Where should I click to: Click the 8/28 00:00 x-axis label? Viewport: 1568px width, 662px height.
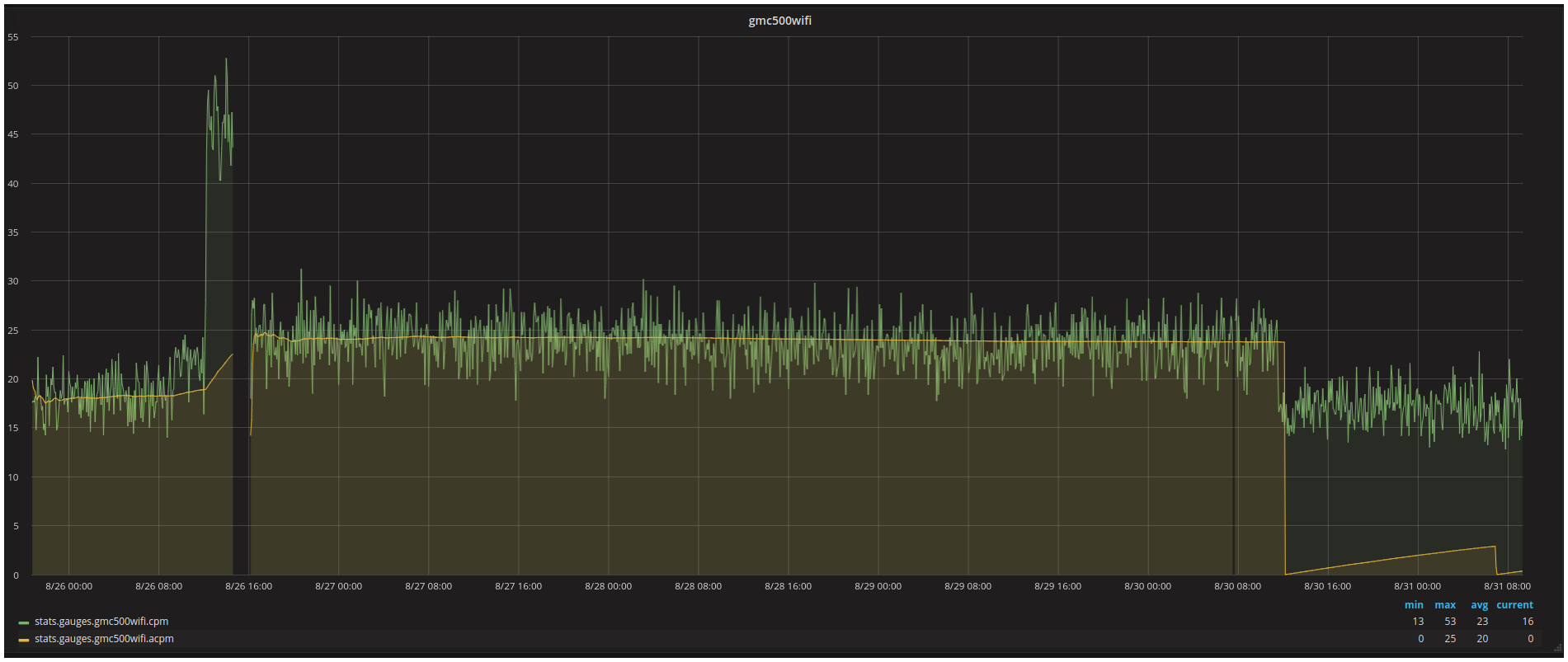pos(609,586)
